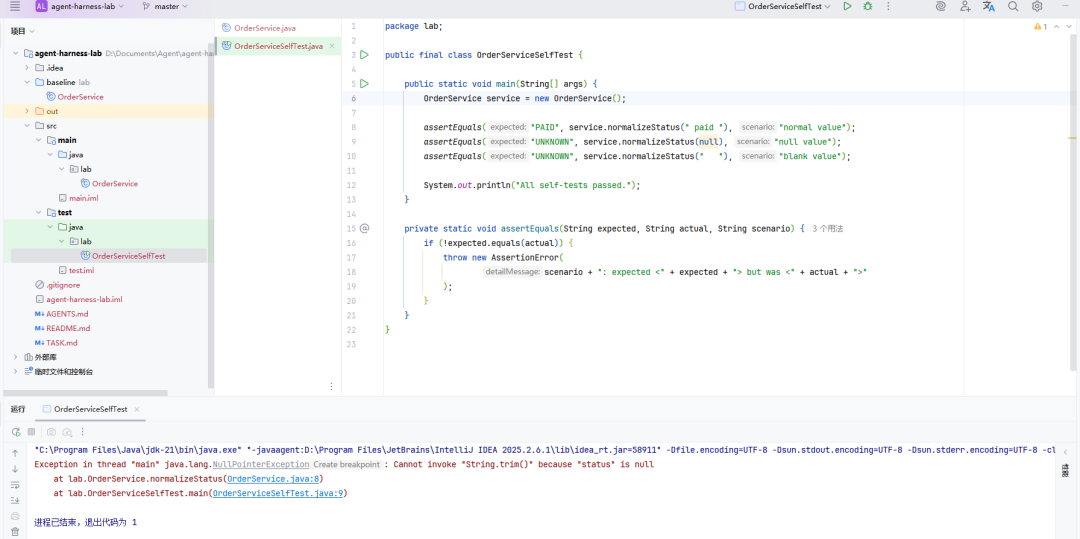Collapse the main module folder
Screen dimensions: 1080x539
click(39, 140)
